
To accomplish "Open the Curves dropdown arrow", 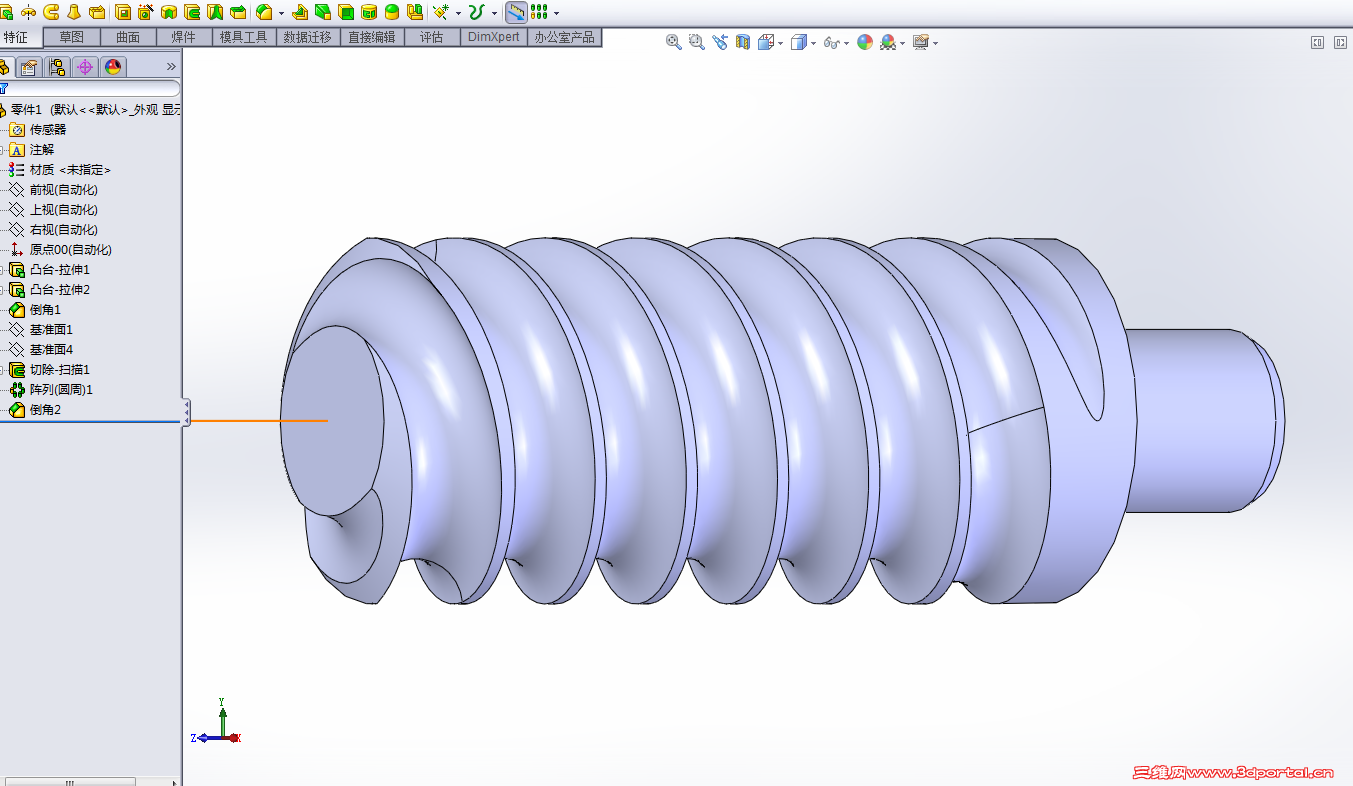I will click(x=494, y=13).
